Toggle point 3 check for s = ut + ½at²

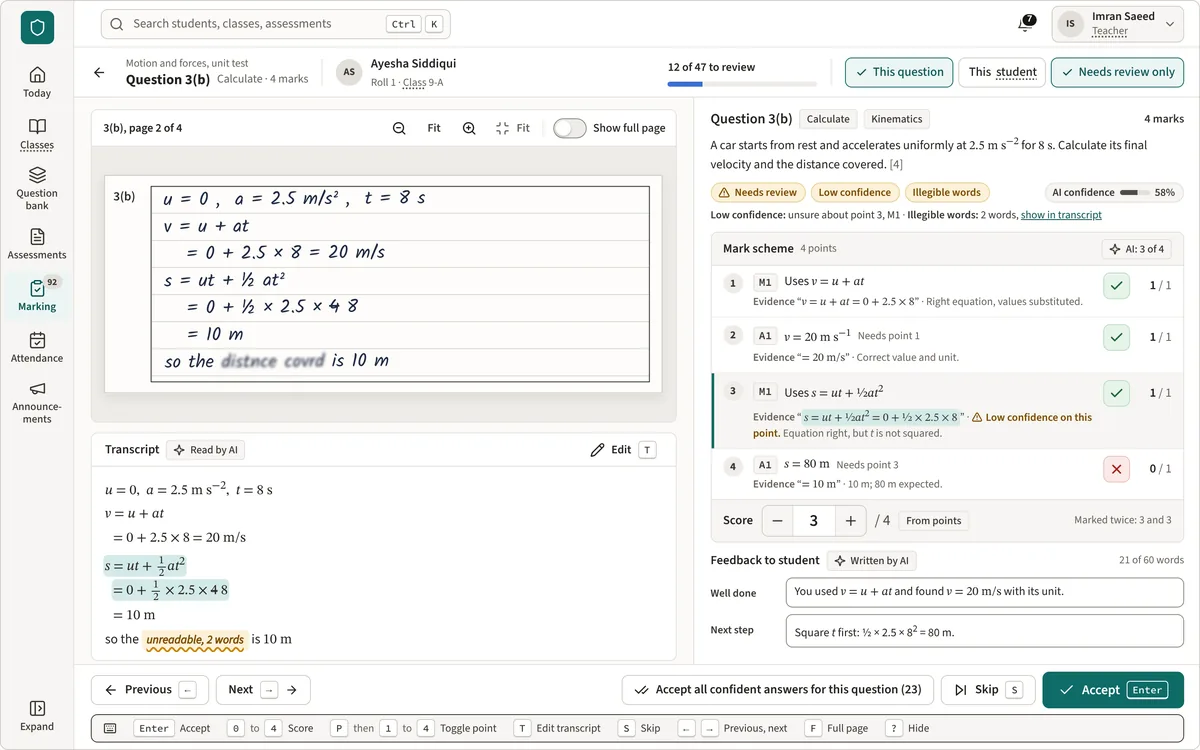1117,394
